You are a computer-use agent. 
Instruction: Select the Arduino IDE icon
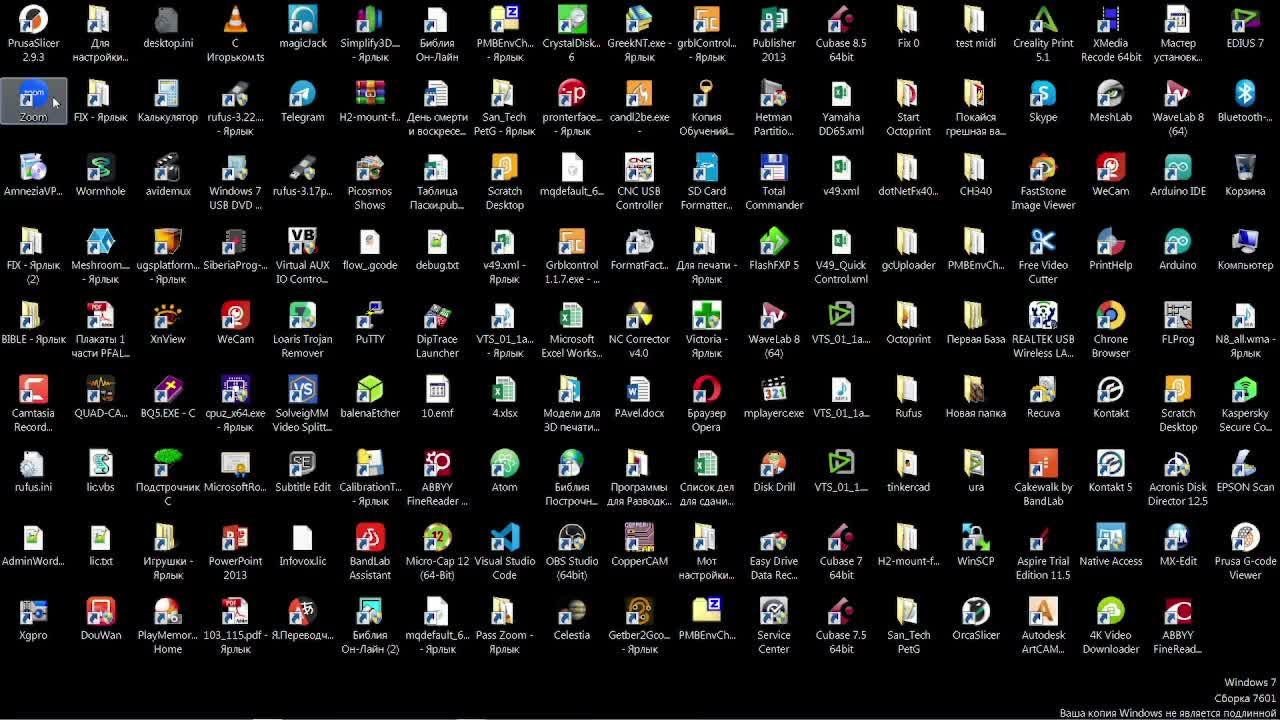(x=1178, y=167)
